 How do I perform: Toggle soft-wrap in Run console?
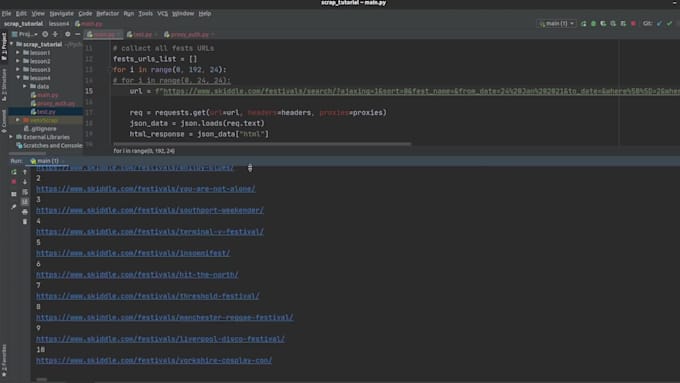25,192
